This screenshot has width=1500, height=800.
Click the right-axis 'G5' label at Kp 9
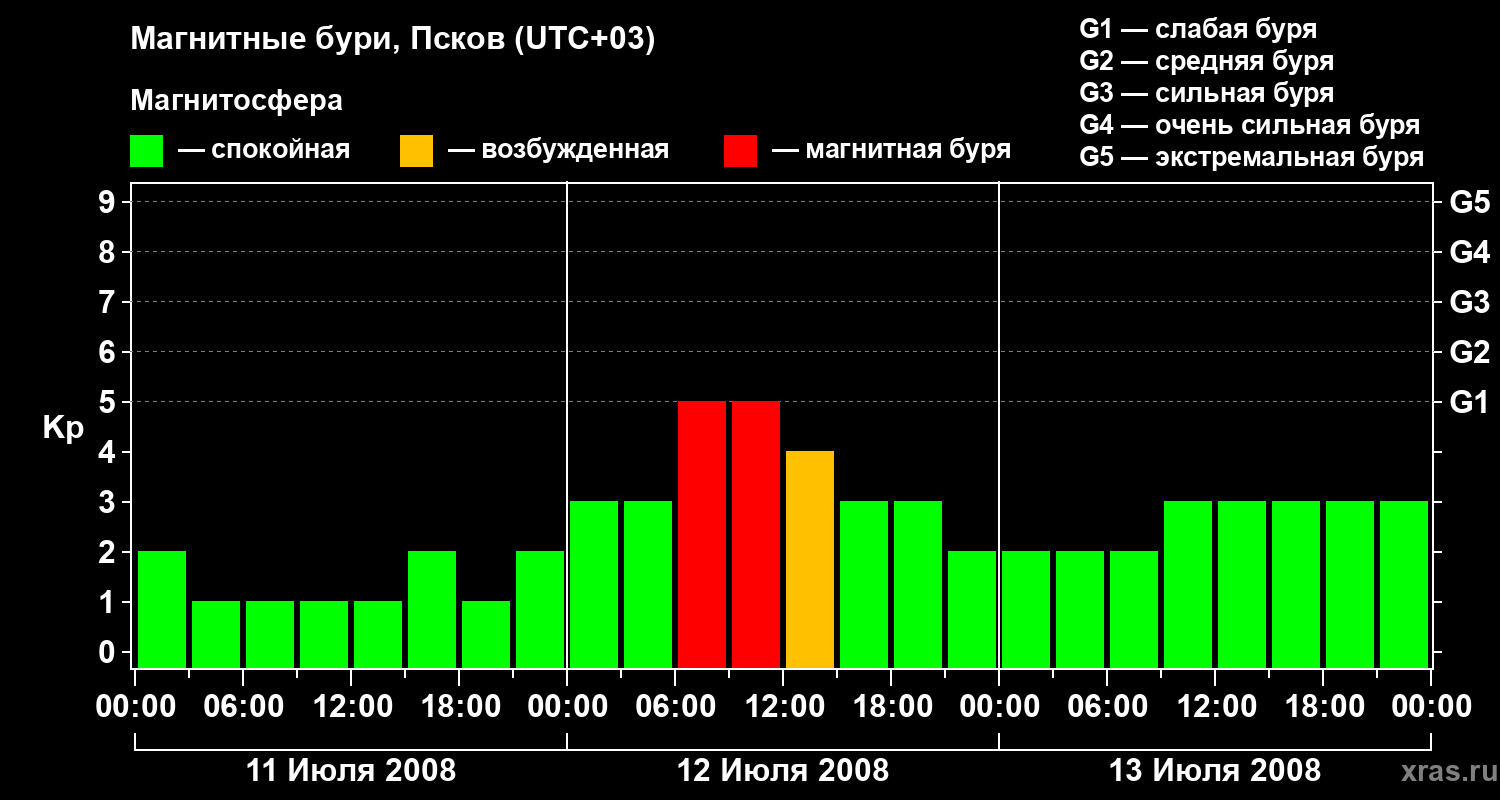click(1469, 202)
